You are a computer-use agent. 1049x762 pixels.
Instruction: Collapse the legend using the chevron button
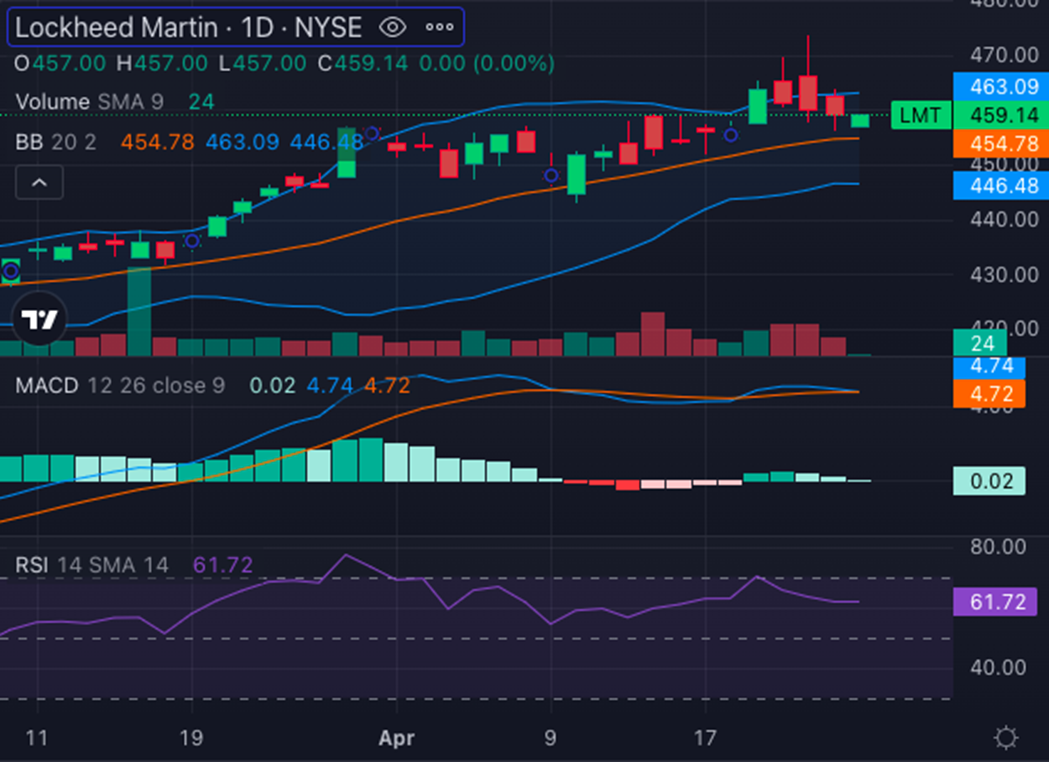[x=39, y=182]
